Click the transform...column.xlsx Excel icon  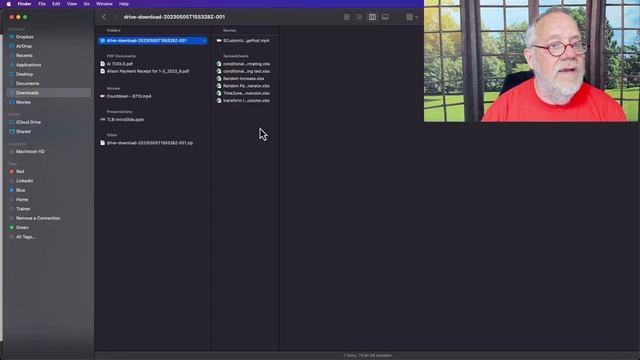219,101
